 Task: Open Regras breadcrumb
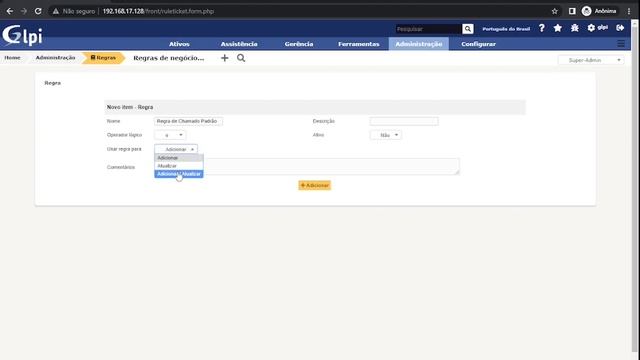point(103,58)
